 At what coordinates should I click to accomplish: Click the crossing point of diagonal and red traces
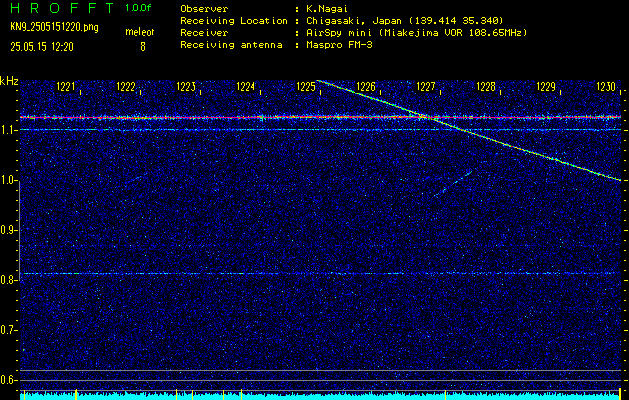point(426,117)
